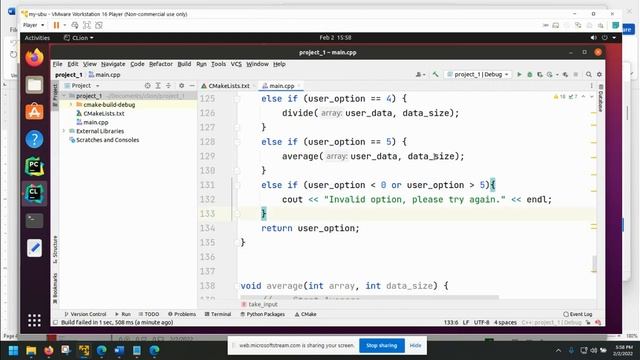This screenshot has height=360, width=640.
Task: Open Terminal from the Ubuntu dock
Action: [34, 221]
